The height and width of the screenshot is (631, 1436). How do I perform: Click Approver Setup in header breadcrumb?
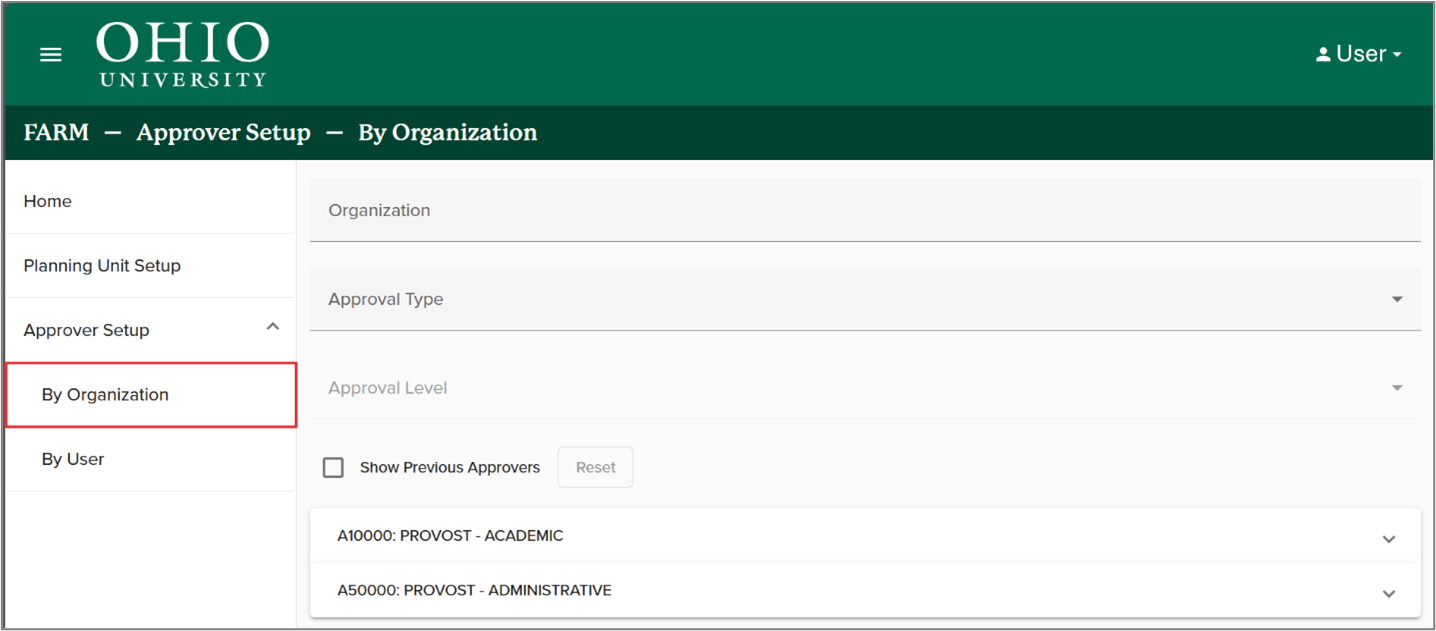pyautogui.click(x=223, y=133)
